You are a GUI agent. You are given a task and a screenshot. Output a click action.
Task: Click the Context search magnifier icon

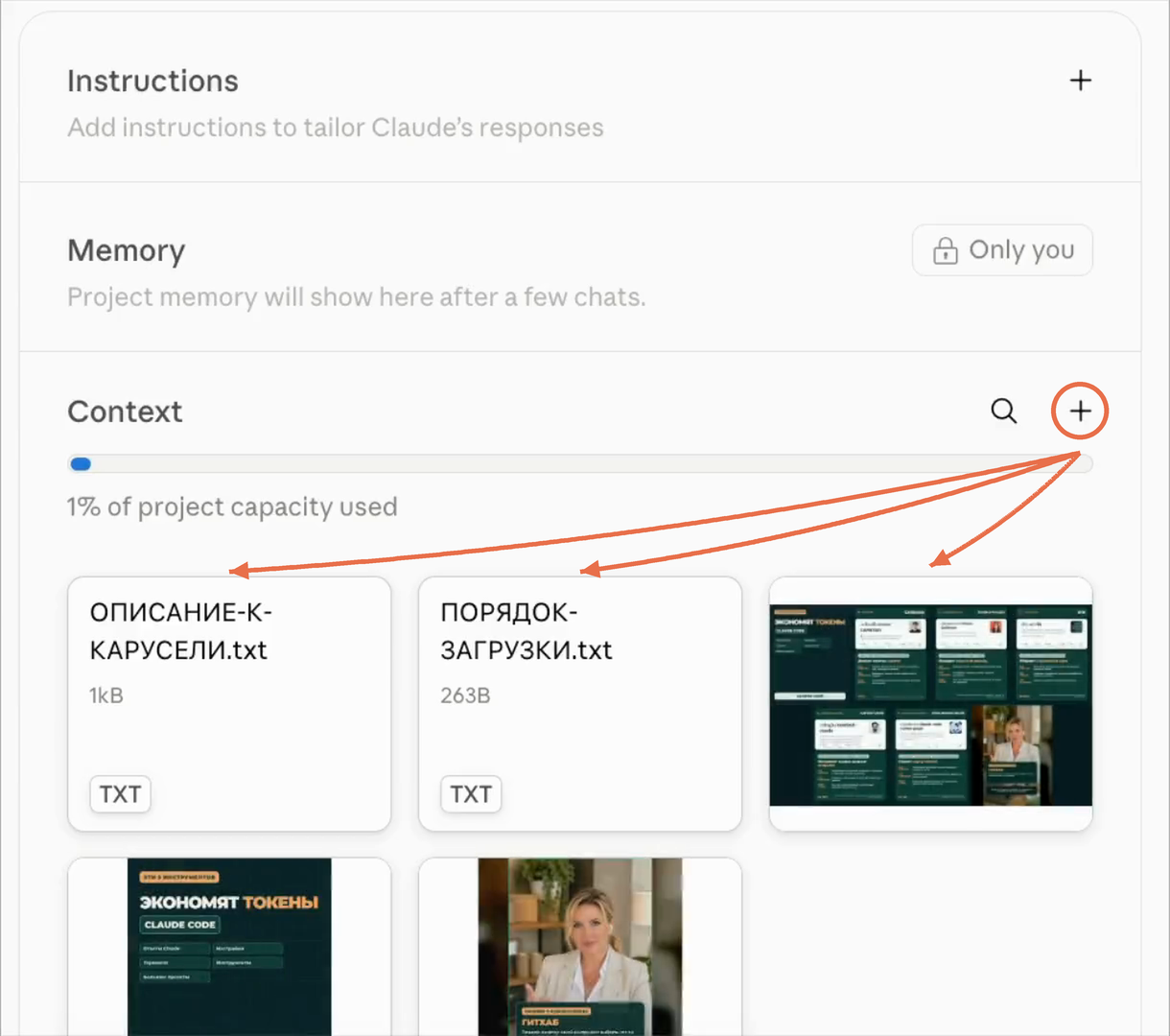[x=1003, y=411]
